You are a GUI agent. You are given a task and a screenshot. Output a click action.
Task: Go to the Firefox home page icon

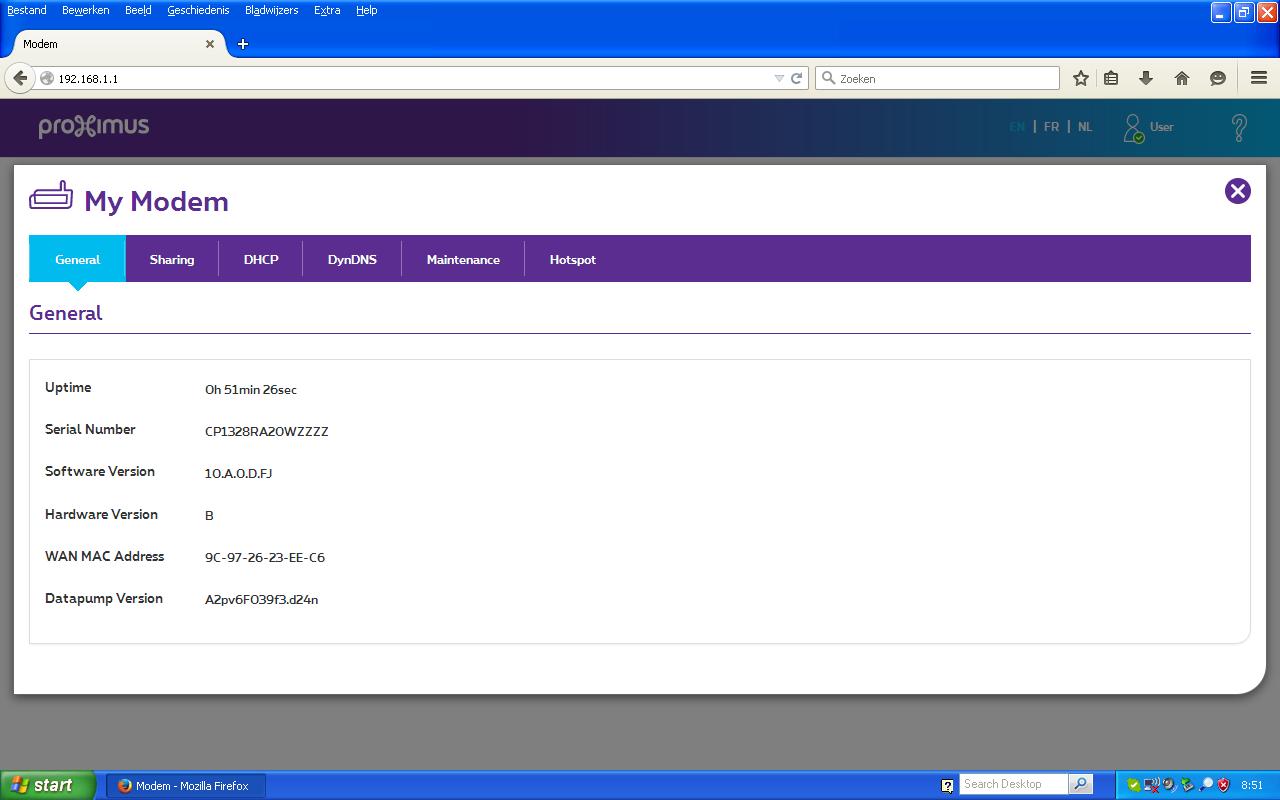point(1182,78)
